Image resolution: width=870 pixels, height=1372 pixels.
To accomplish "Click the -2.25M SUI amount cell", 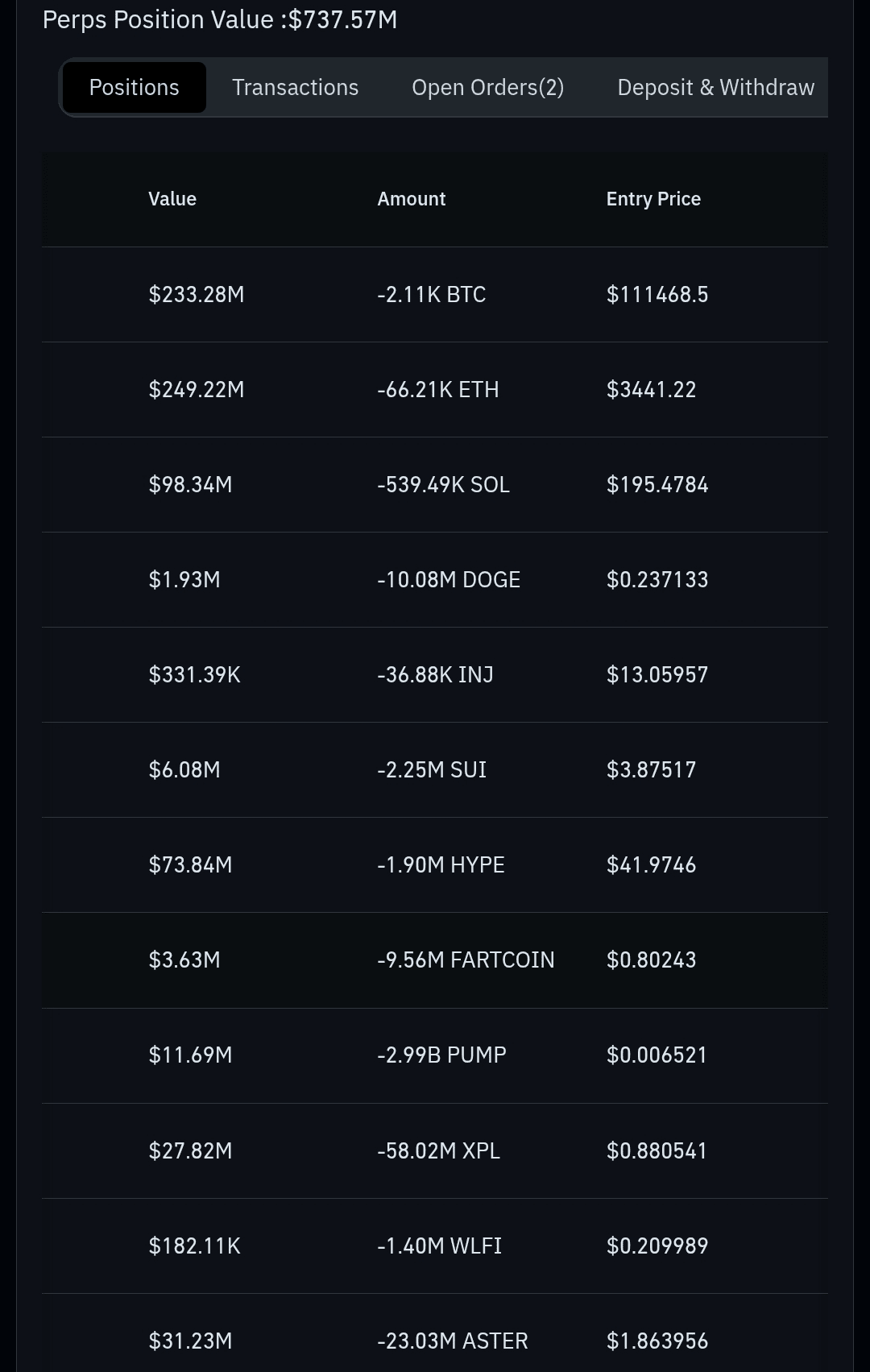I will [x=432, y=770].
